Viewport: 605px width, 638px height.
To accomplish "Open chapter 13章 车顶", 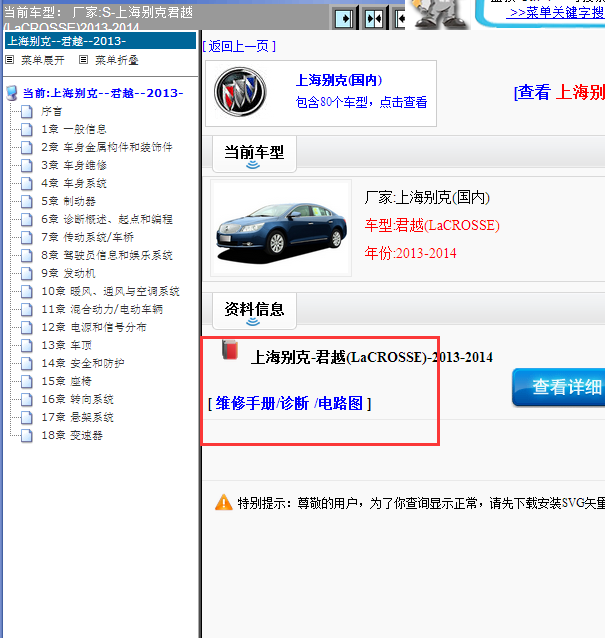I will click(66, 345).
